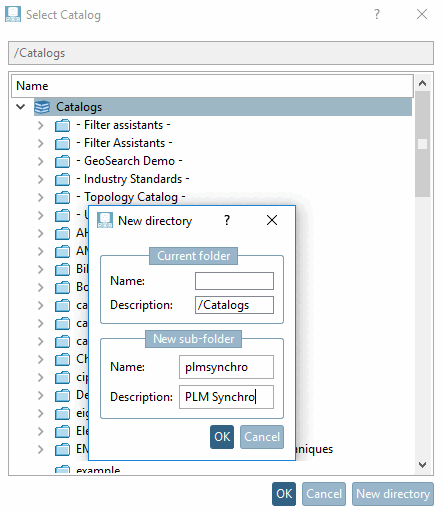Expand the Filter Assistants folder chevron

click(x=40, y=143)
